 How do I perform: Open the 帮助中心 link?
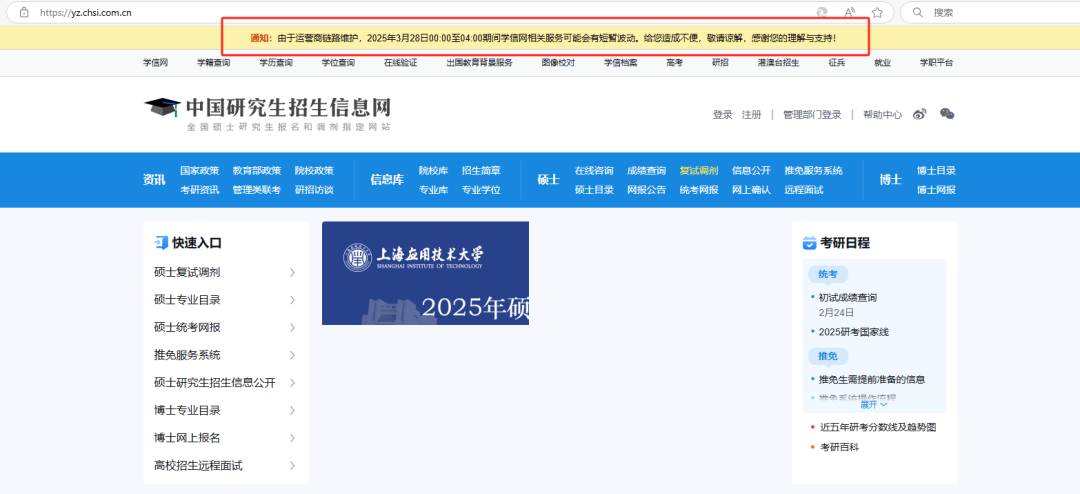point(882,115)
